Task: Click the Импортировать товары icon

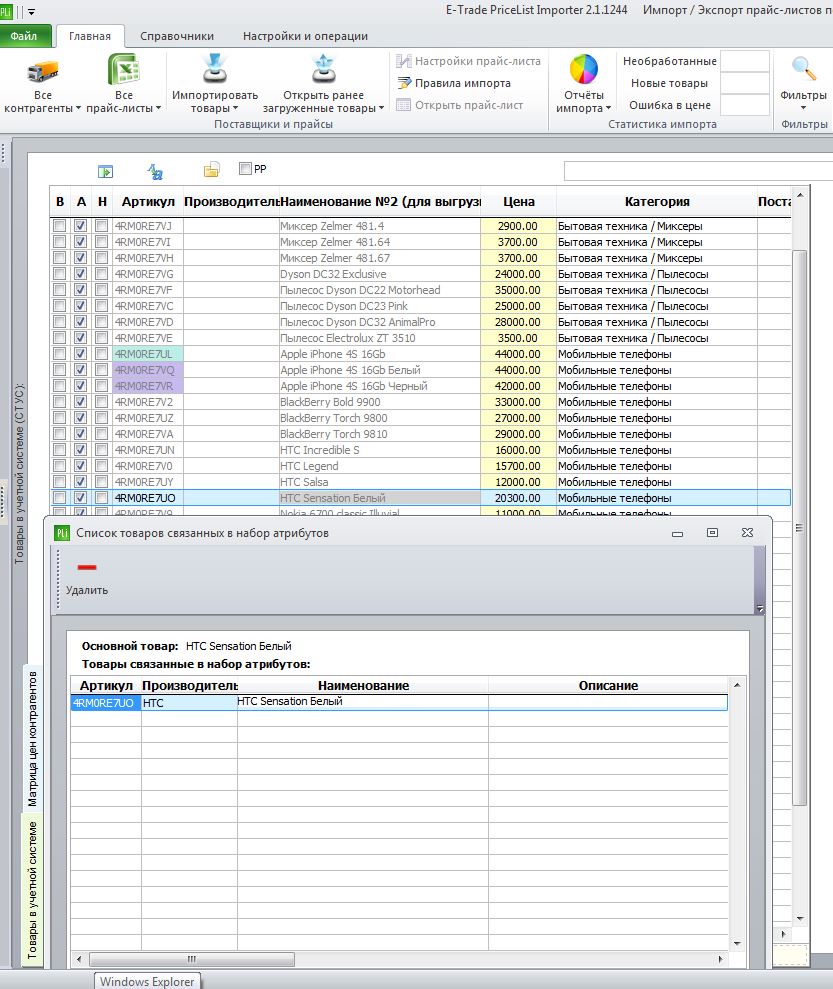Action: (x=215, y=69)
